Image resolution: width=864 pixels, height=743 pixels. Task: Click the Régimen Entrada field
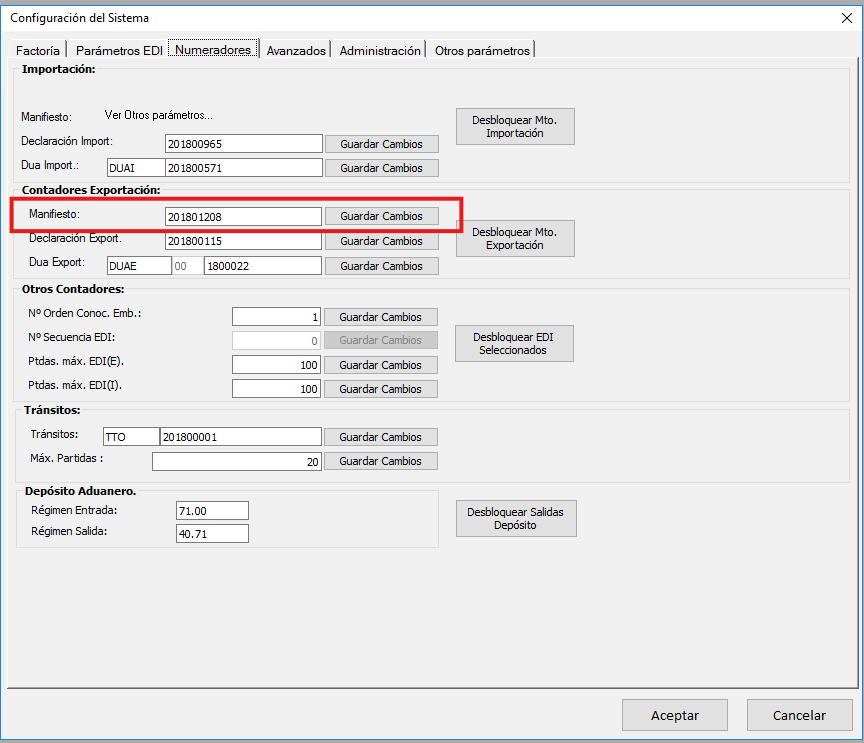[210, 511]
